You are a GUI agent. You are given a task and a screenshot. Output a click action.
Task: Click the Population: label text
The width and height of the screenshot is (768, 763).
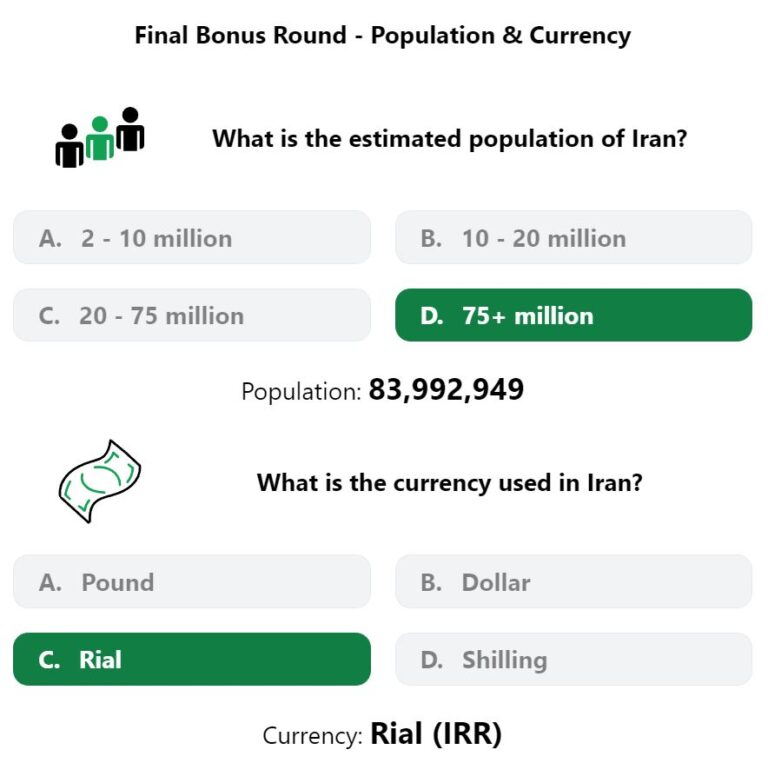[x=301, y=392]
